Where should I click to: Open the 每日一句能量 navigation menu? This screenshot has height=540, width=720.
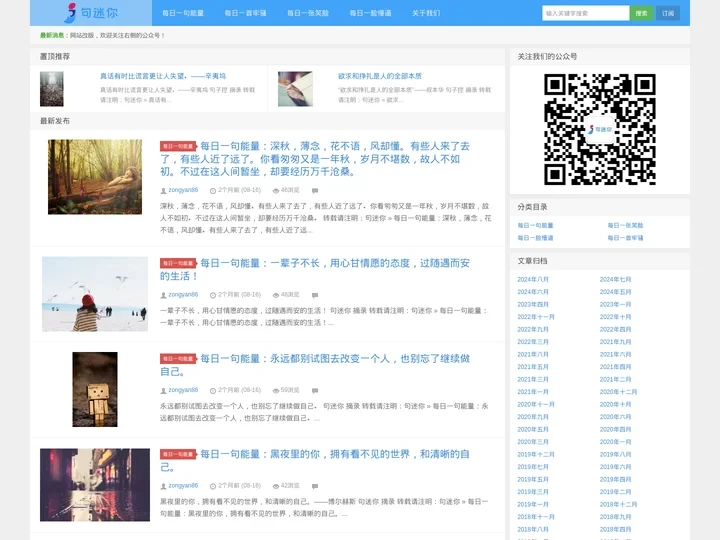tap(183, 13)
